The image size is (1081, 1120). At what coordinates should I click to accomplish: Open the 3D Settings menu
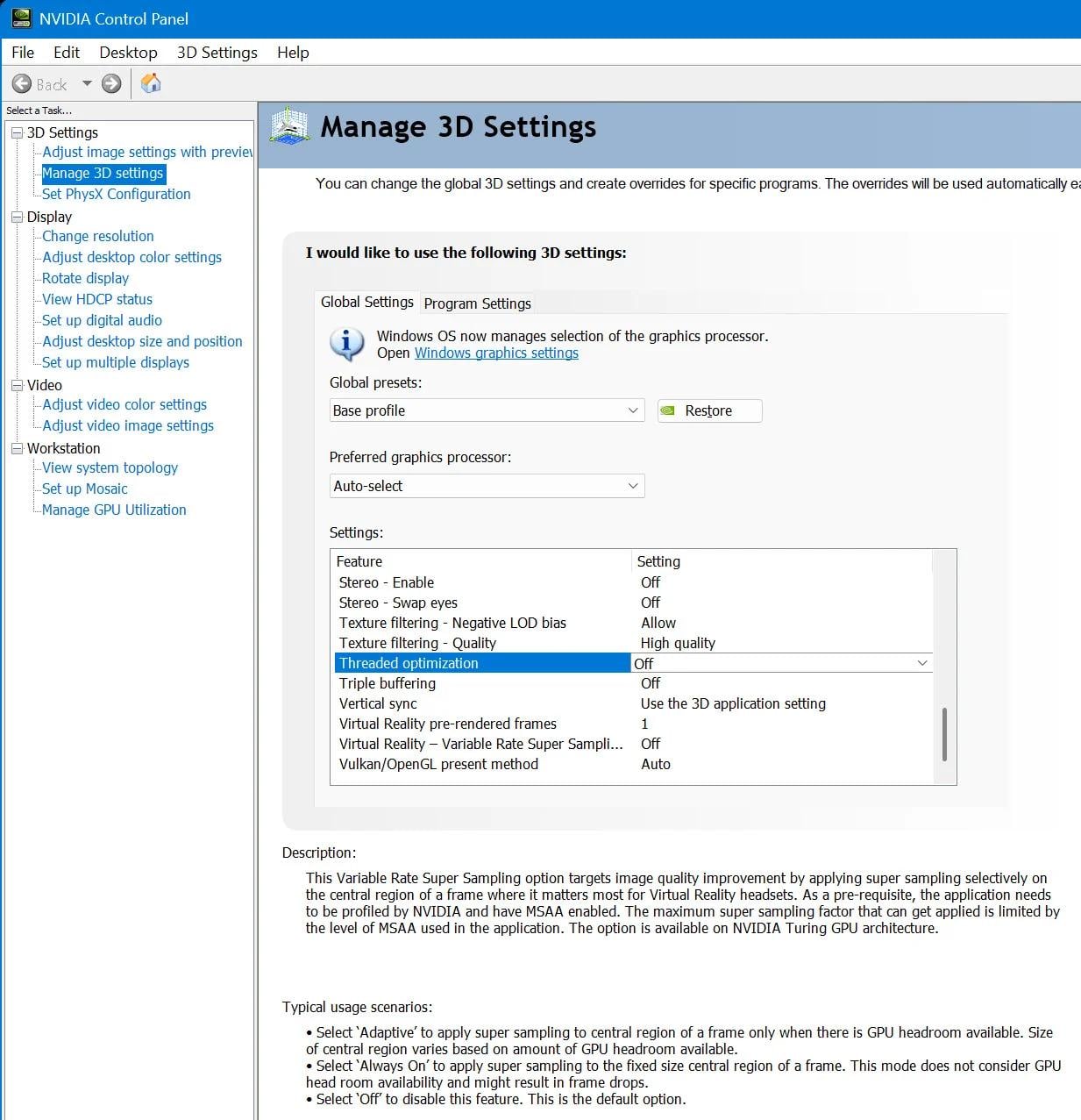(217, 53)
